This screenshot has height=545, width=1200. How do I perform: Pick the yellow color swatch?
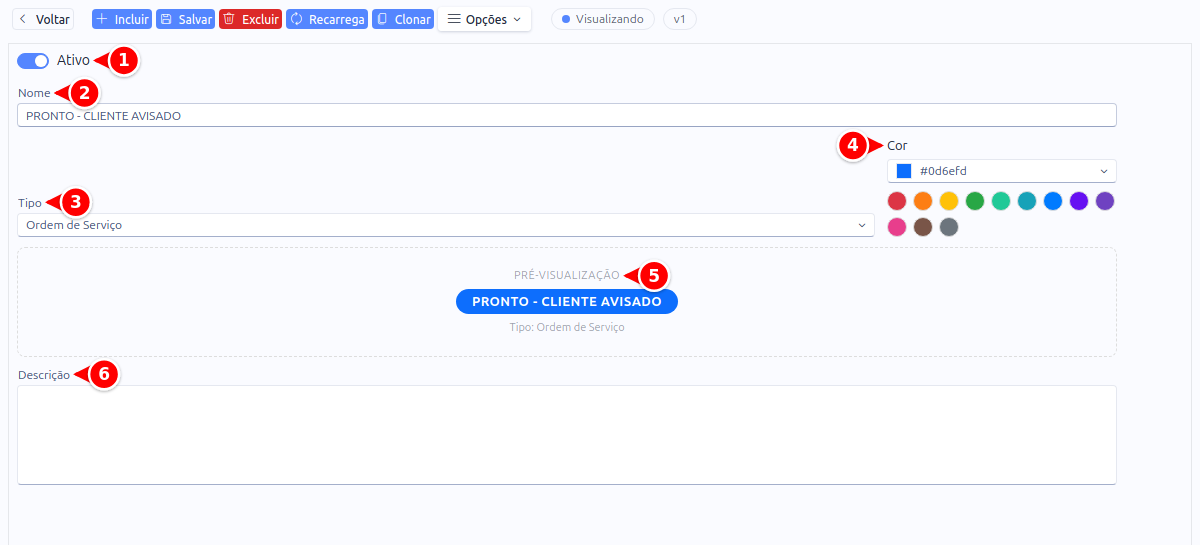tap(949, 201)
